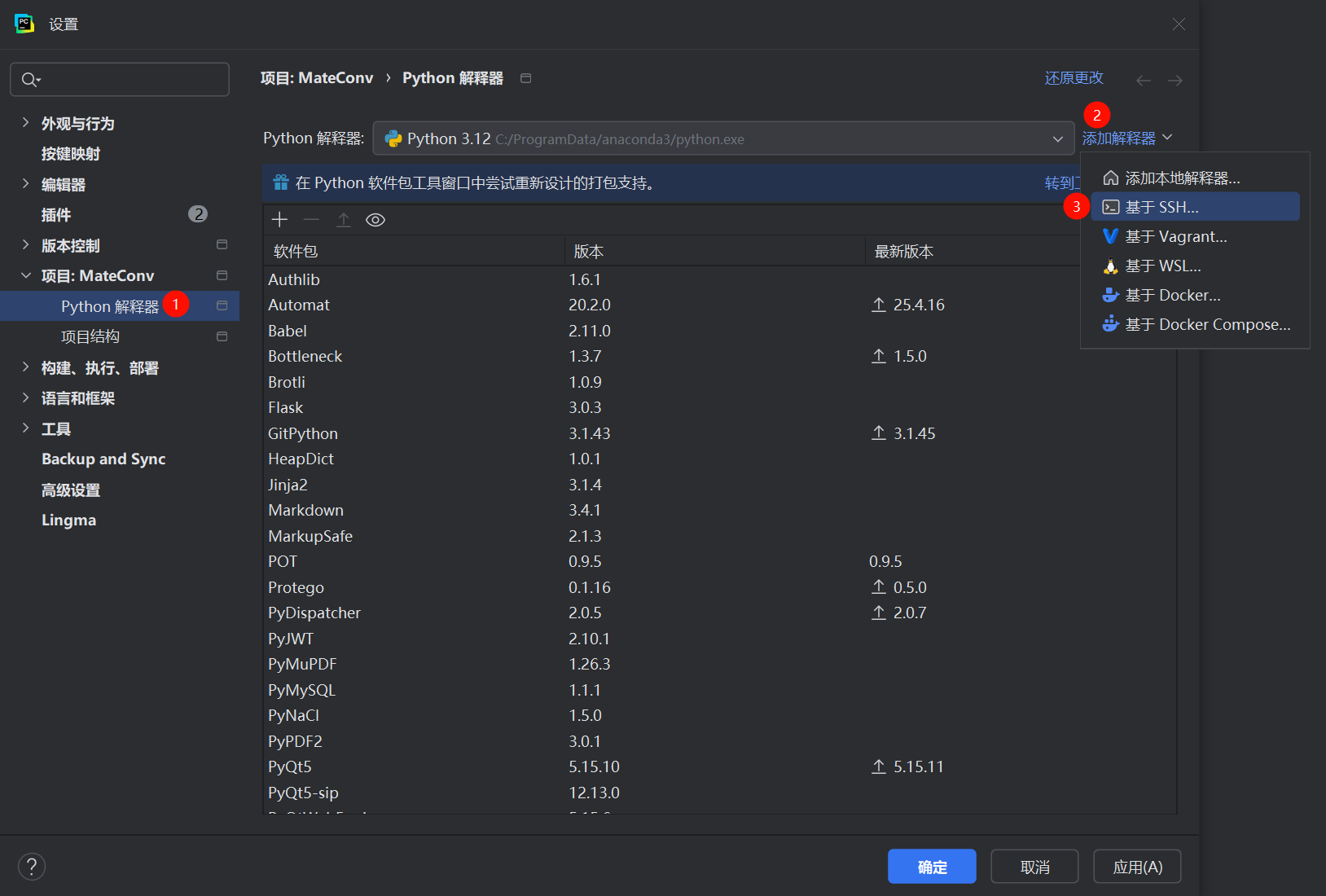Select Lingma in the settings tree
Screen dimensions: 1326x896
pos(68,520)
